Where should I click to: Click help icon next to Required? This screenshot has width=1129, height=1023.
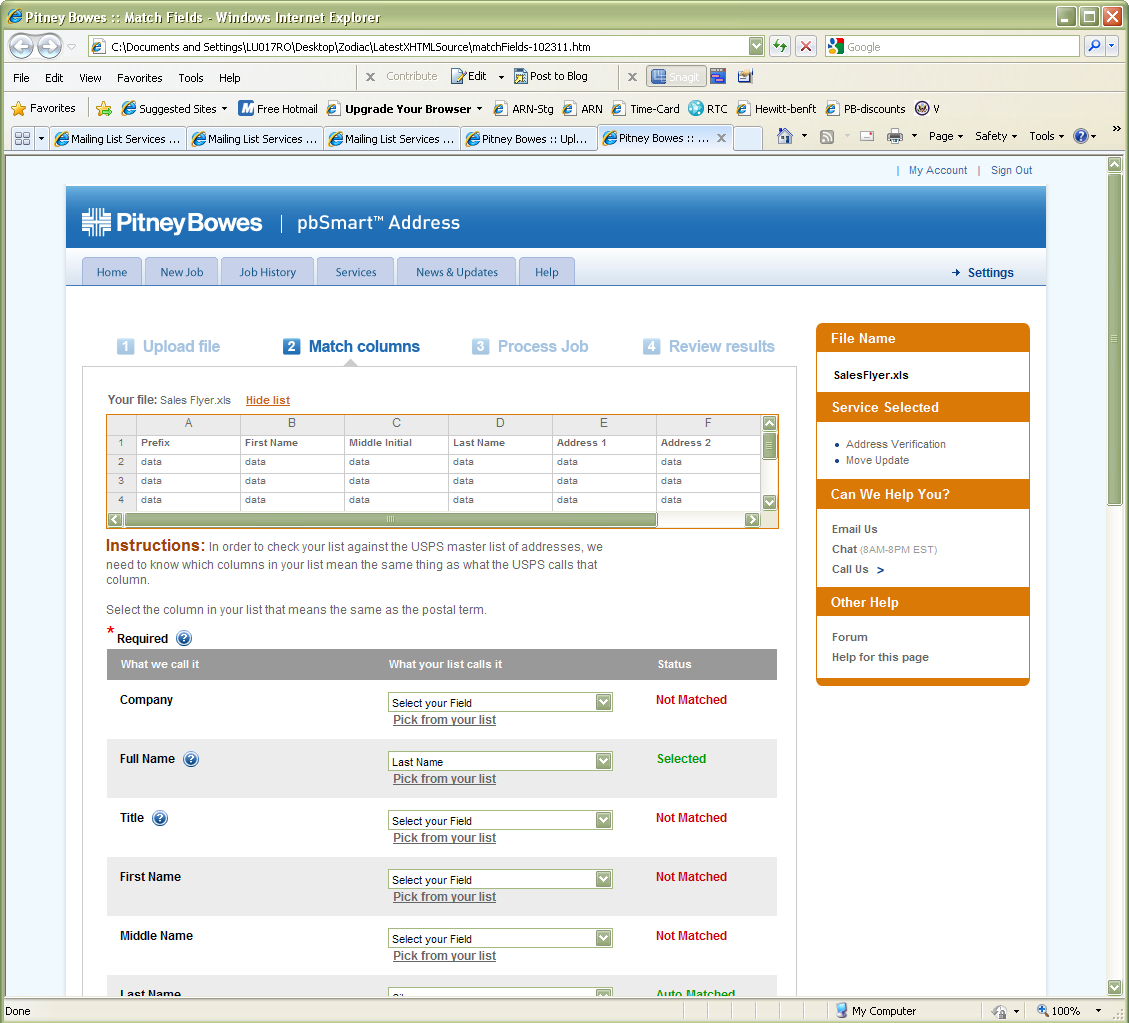tap(184, 639)
